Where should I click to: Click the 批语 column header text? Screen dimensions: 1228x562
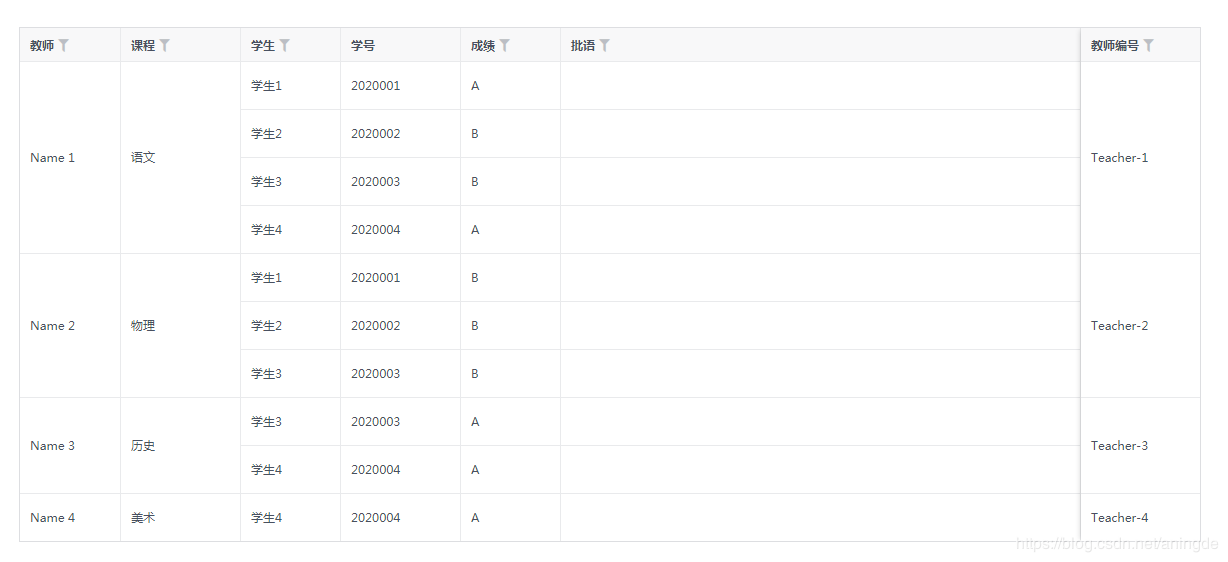click(x=583, y=45)
